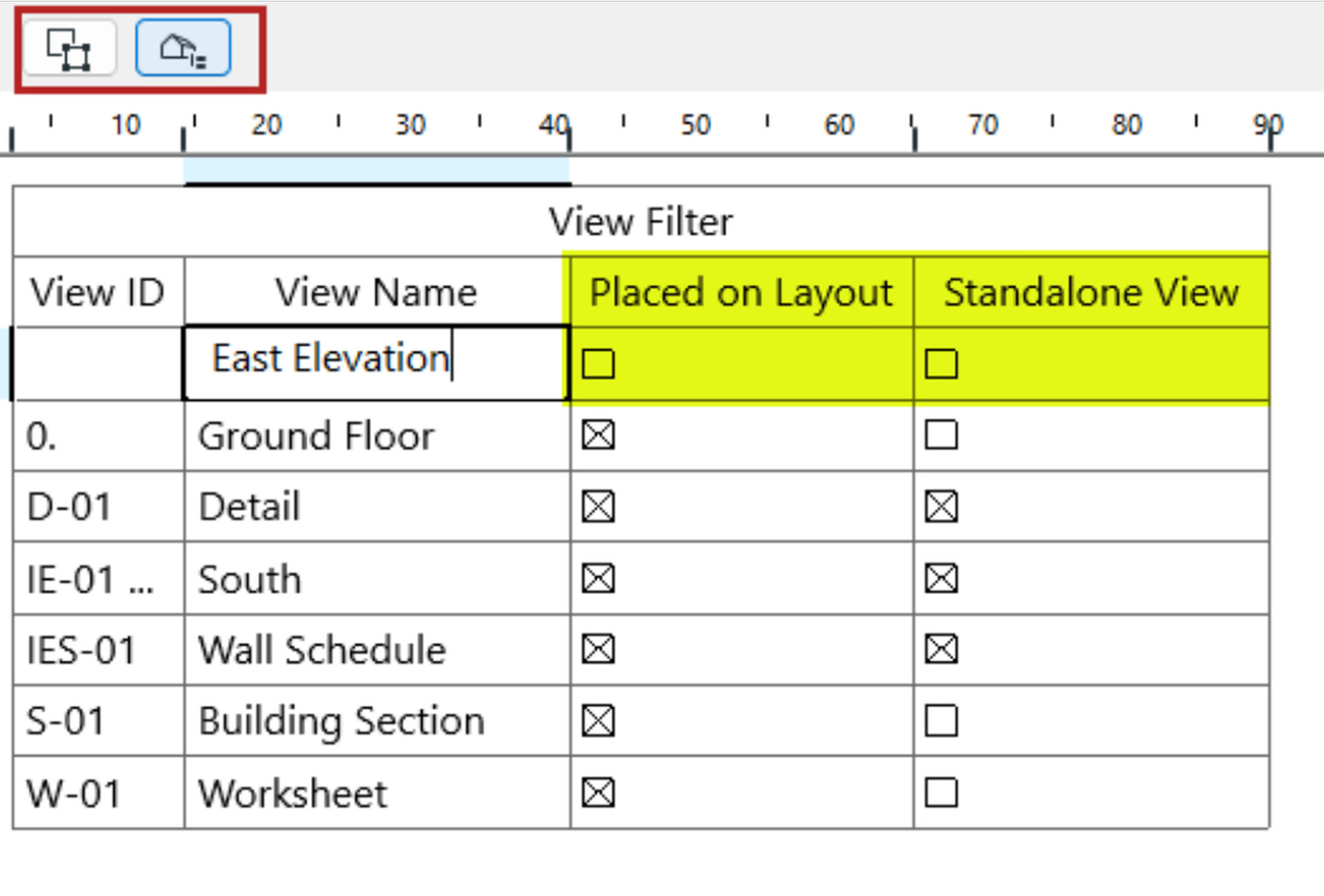Click the Placed on Layout column header

(x=741, y=292)
